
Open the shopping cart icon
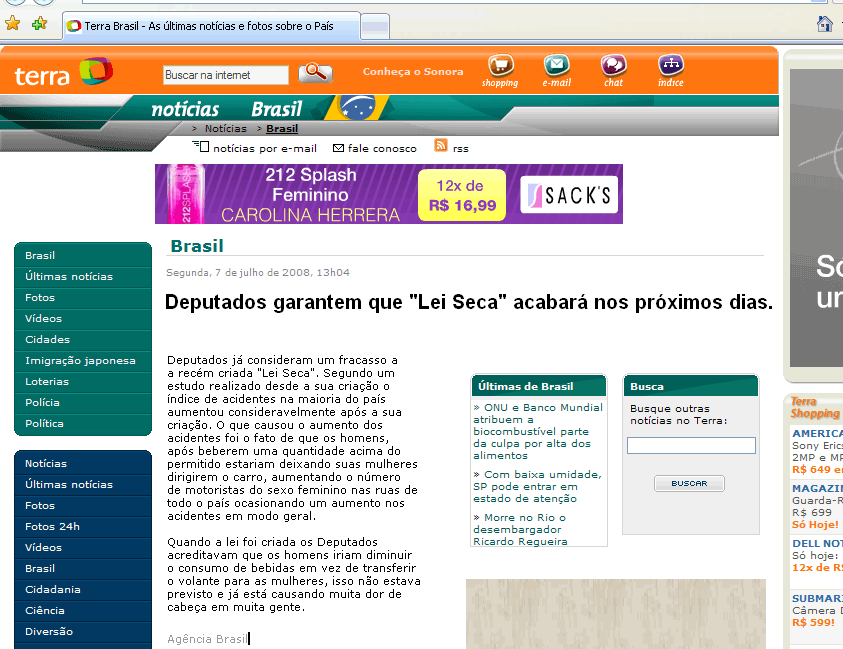click(500, 66)
